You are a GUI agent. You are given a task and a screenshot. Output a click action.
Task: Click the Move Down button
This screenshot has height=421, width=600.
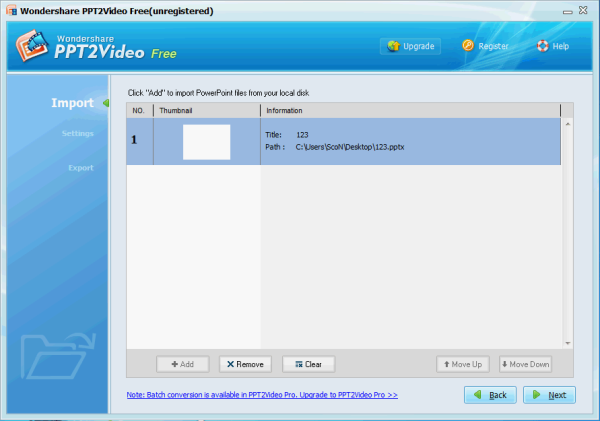click(x=525, y=364)
